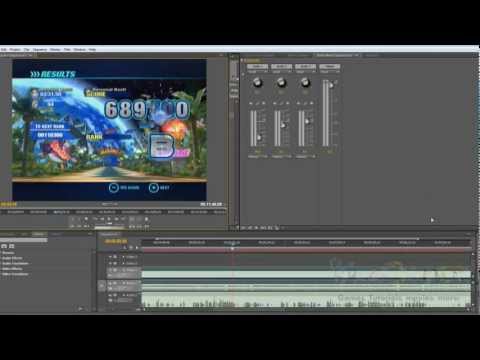480x360 pixels.
Task: Open the Help menu
Action: (92, 49)
